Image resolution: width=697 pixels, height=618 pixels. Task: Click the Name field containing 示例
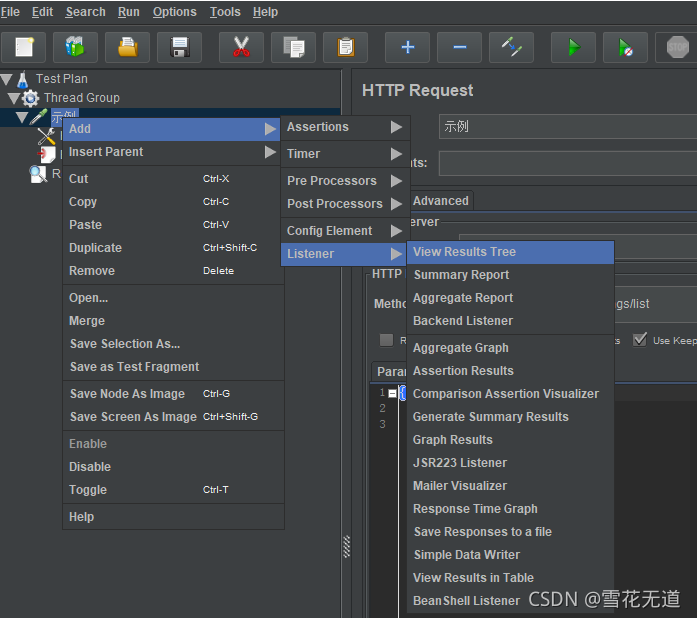(x=568, y=127)
